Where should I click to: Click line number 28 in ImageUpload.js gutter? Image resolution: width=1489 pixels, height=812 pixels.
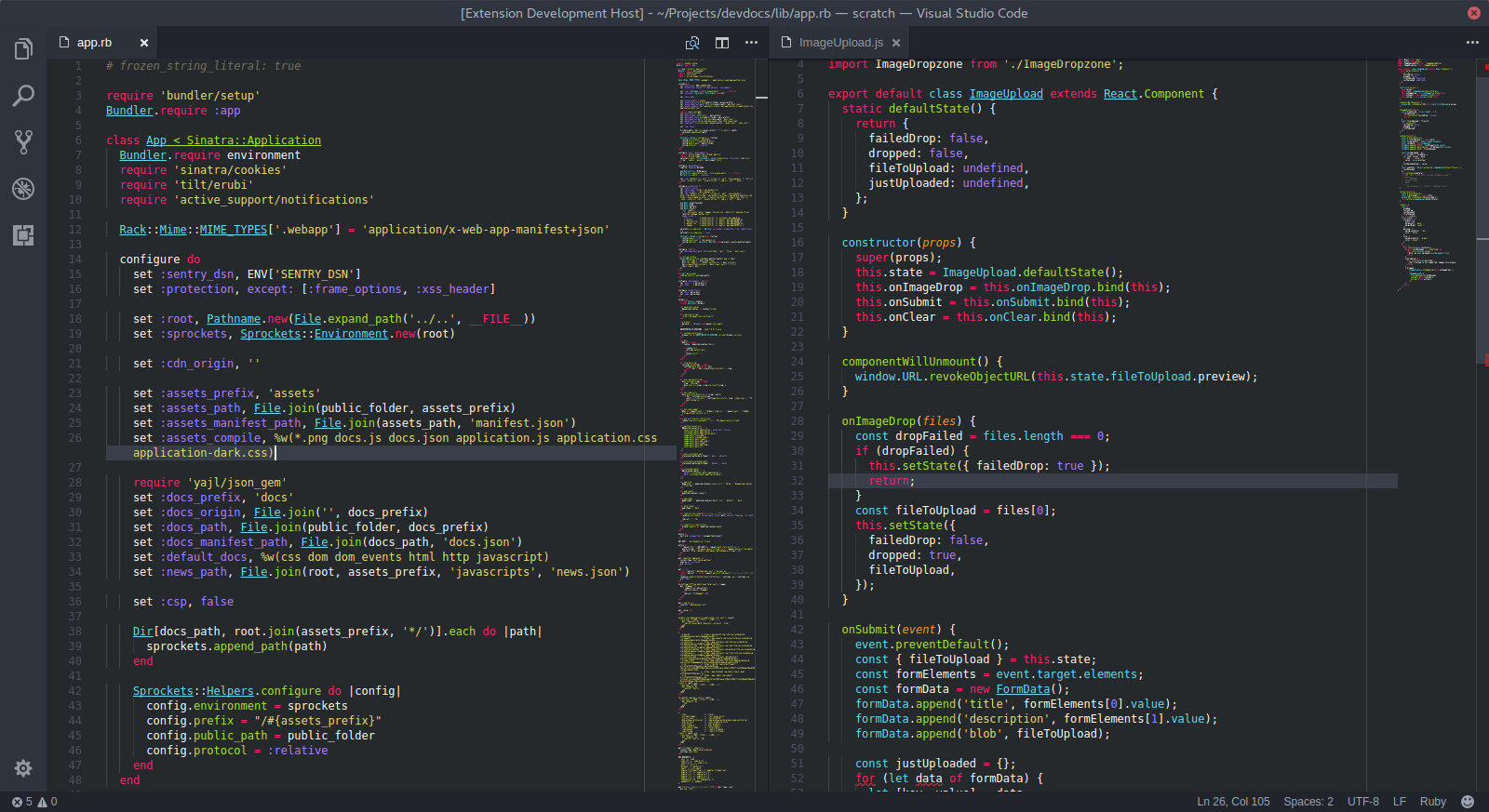coord(797,421)
